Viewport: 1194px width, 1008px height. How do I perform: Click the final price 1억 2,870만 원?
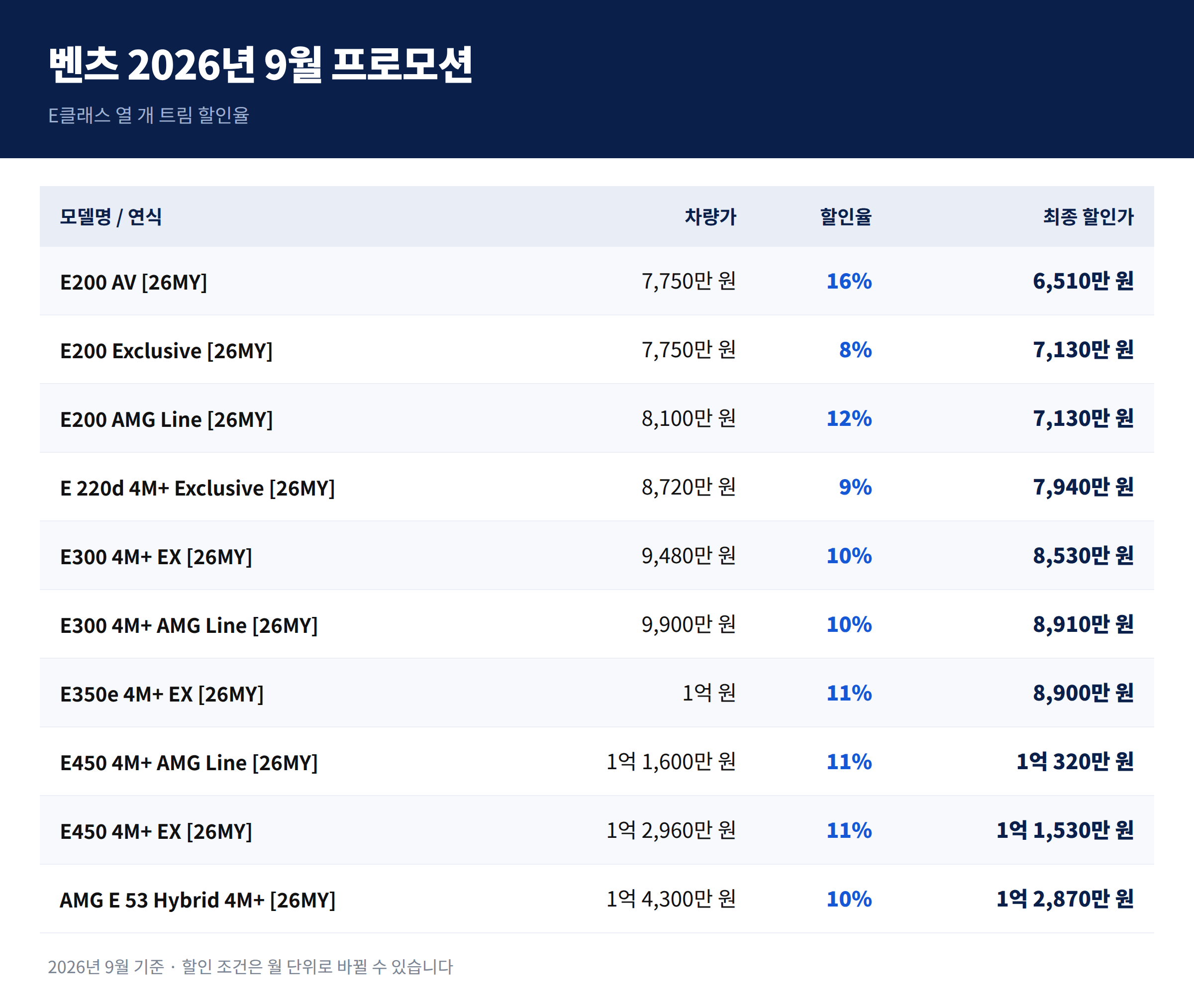click(x=1065, y=898)
